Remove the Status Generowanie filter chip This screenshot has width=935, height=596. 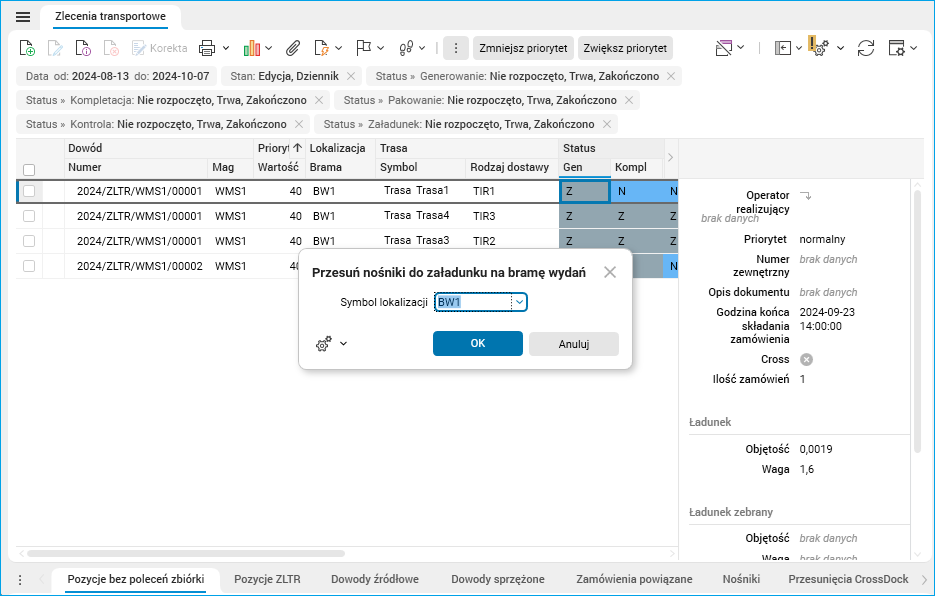pos(671,76)
